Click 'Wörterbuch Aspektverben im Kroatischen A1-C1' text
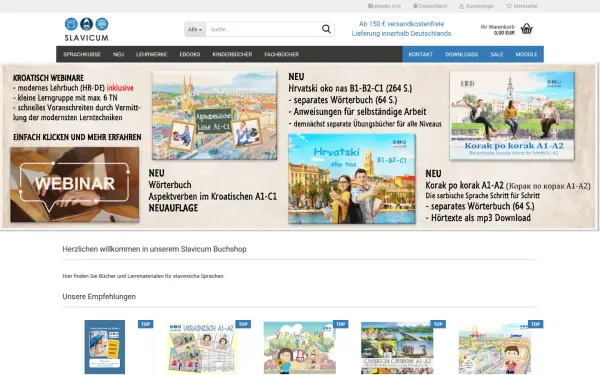The width and height of the screenshot is (600, 375). (212, 191)
